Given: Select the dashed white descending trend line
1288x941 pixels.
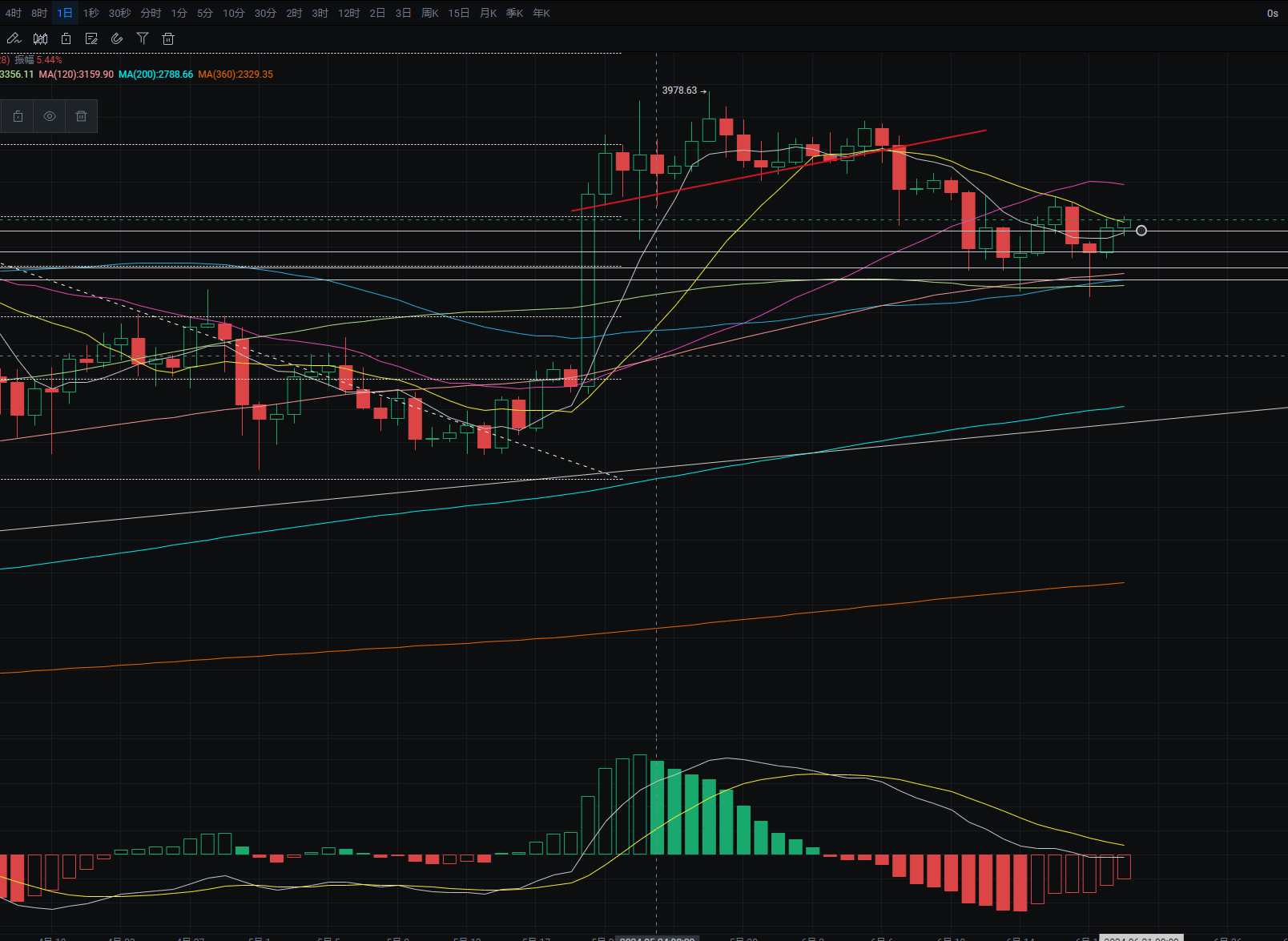Looking at the screenshot, I should 311,372.
